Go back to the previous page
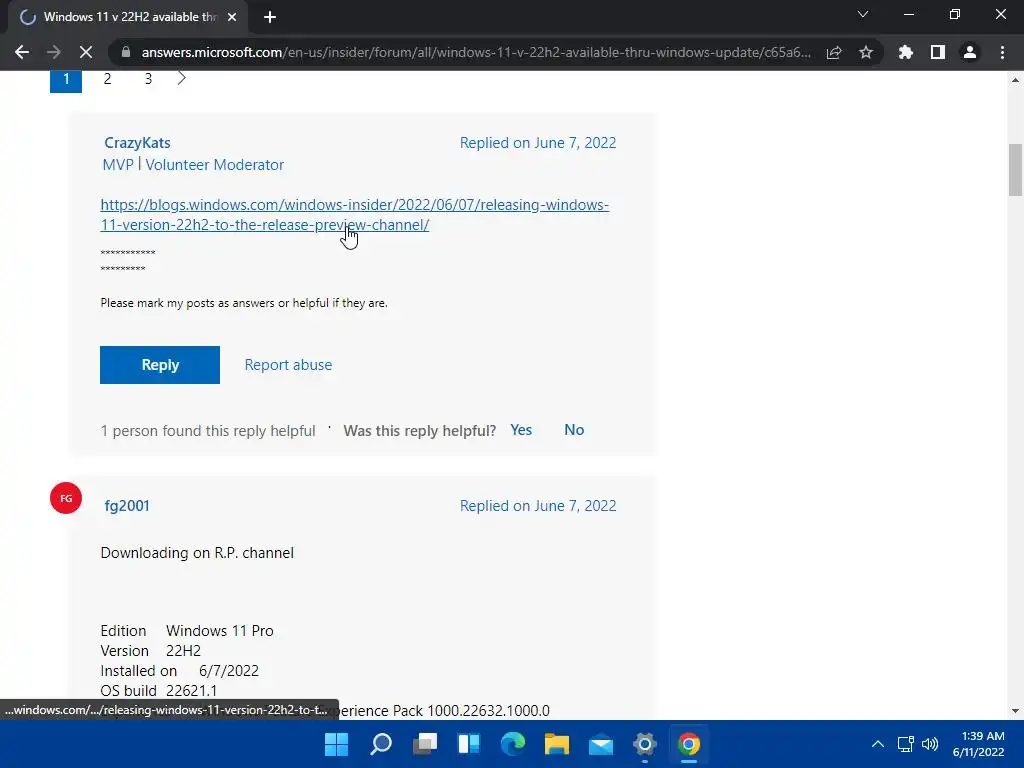 (x=22, y=52)
